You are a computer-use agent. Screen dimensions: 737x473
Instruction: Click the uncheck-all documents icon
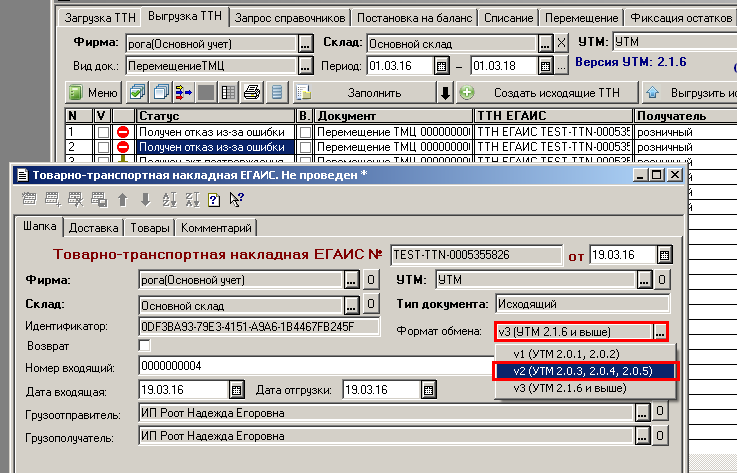click(x=161, y=93)
